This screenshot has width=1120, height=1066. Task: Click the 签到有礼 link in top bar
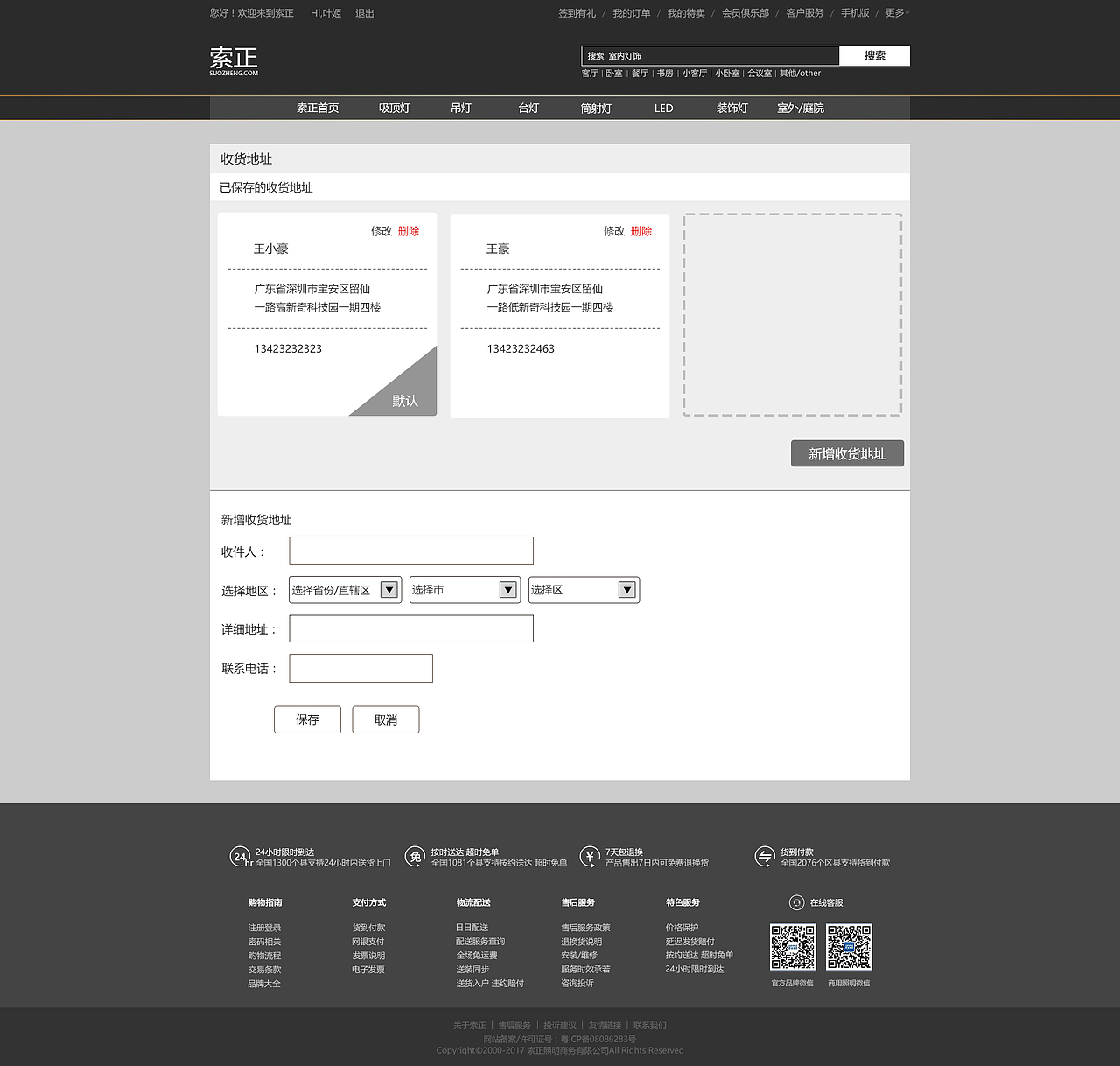click(577, 13)
